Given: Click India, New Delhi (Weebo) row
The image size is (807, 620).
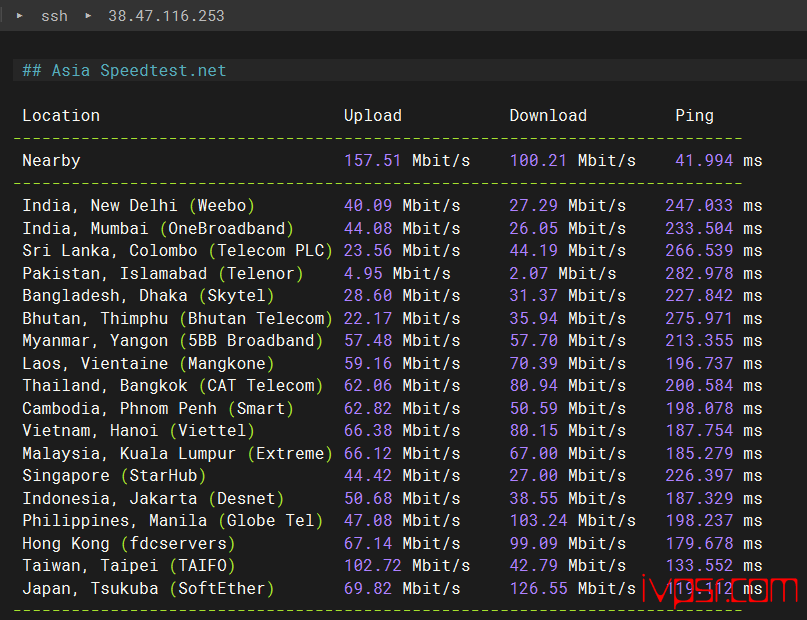Looking at the screenshot, I should coord(392,205).
